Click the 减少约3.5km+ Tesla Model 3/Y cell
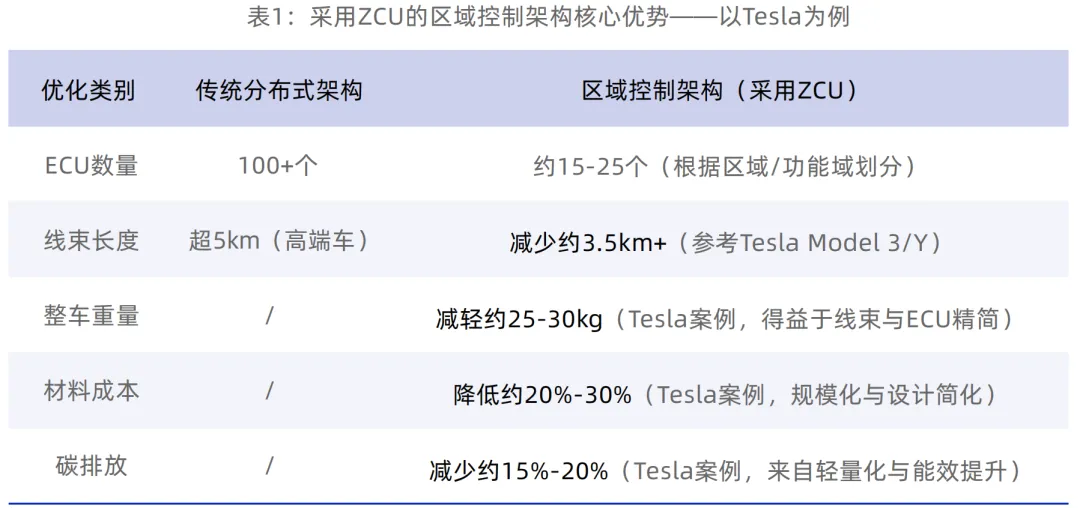 pyautogui.click(x=725, y=243)
